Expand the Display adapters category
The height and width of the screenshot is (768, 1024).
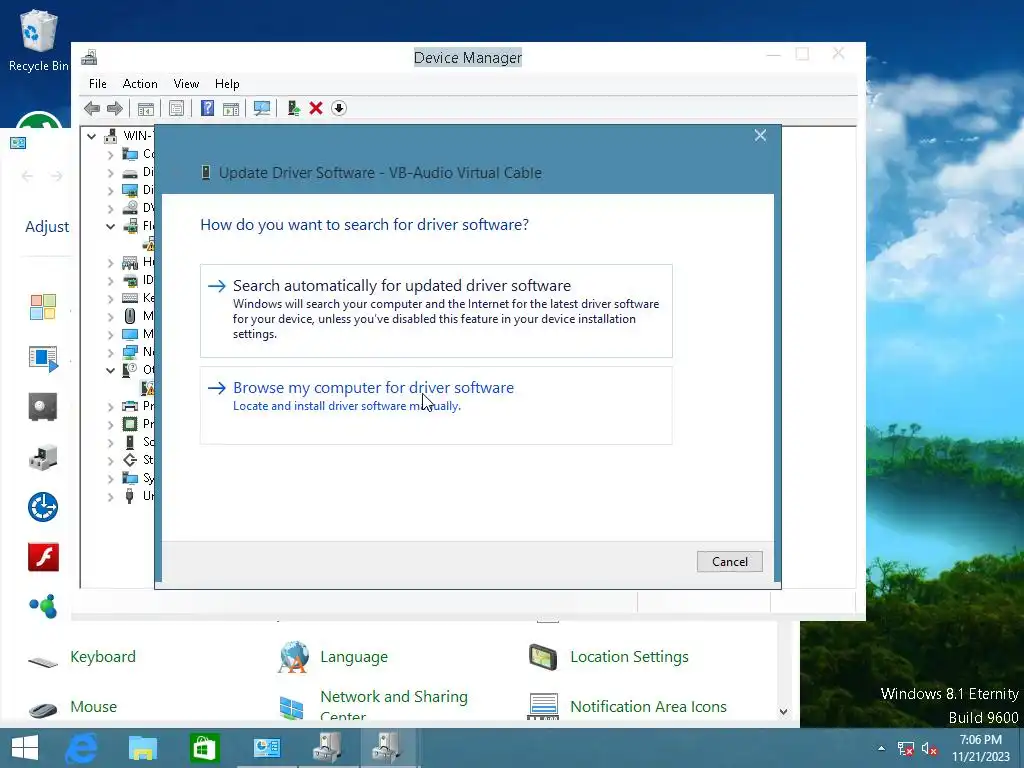pyautogui.click(x=110, y=191)
